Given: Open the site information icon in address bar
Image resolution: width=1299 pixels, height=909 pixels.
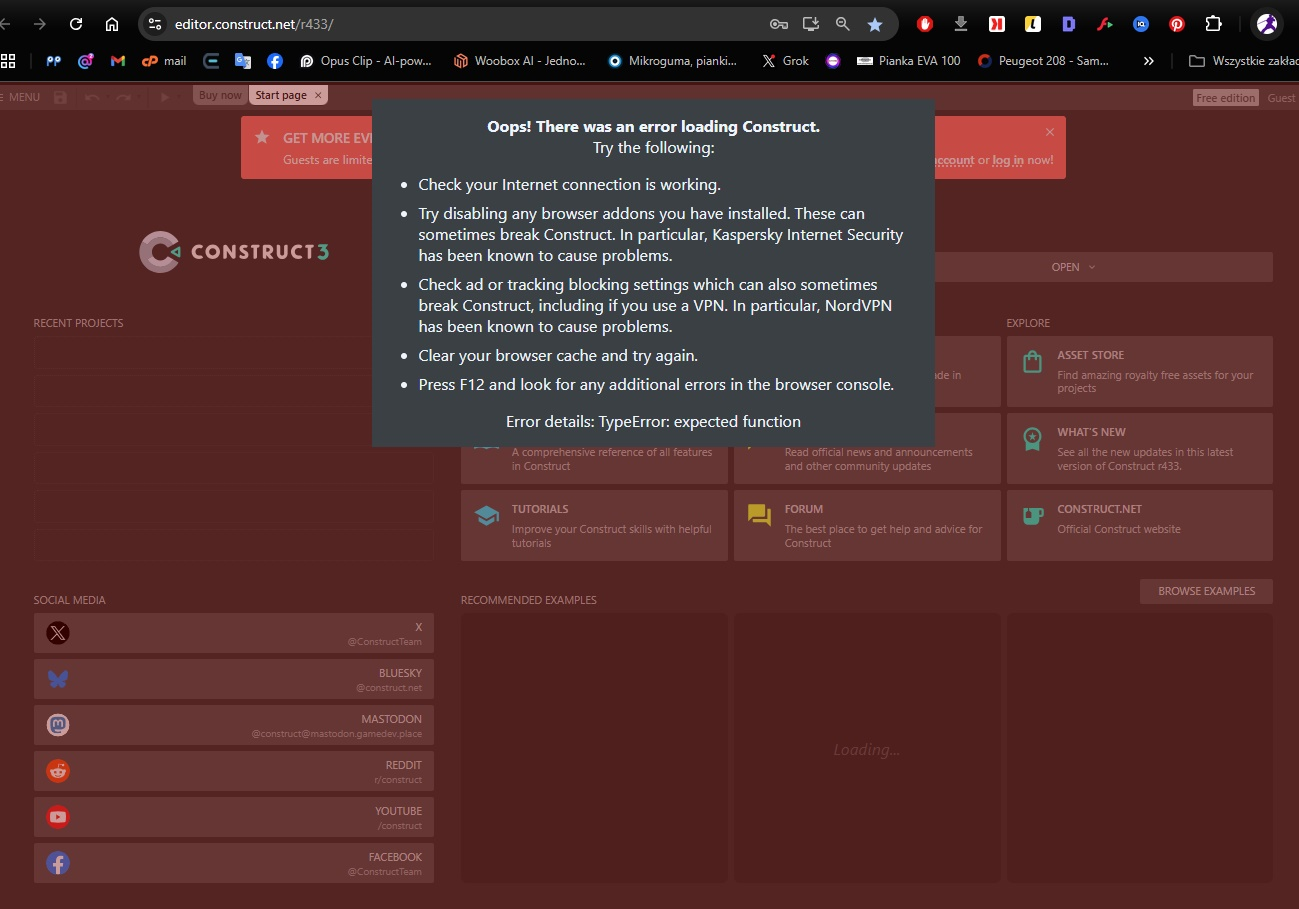Looking at the screenshot, I should (x=154, y=24).
